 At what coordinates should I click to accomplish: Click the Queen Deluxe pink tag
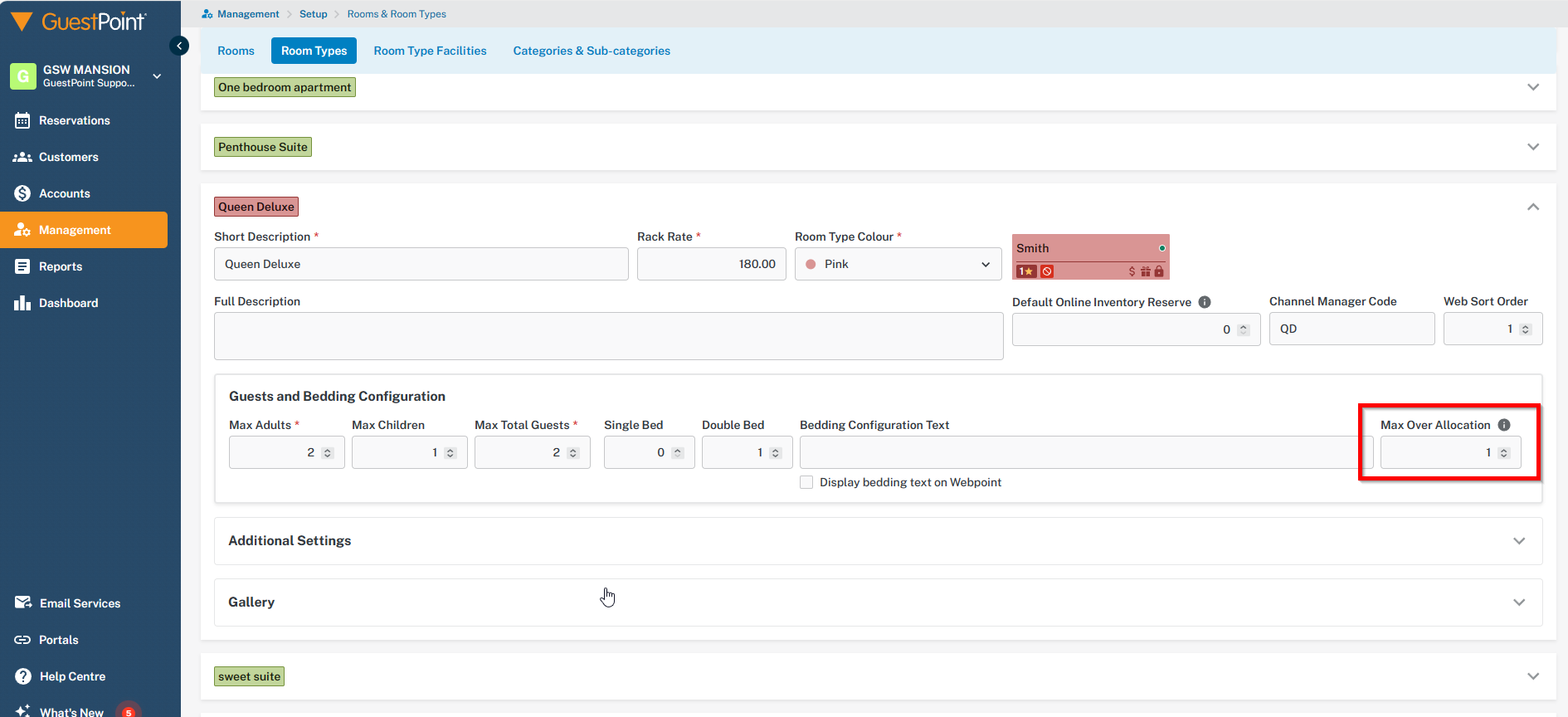(x=256, y=207)
